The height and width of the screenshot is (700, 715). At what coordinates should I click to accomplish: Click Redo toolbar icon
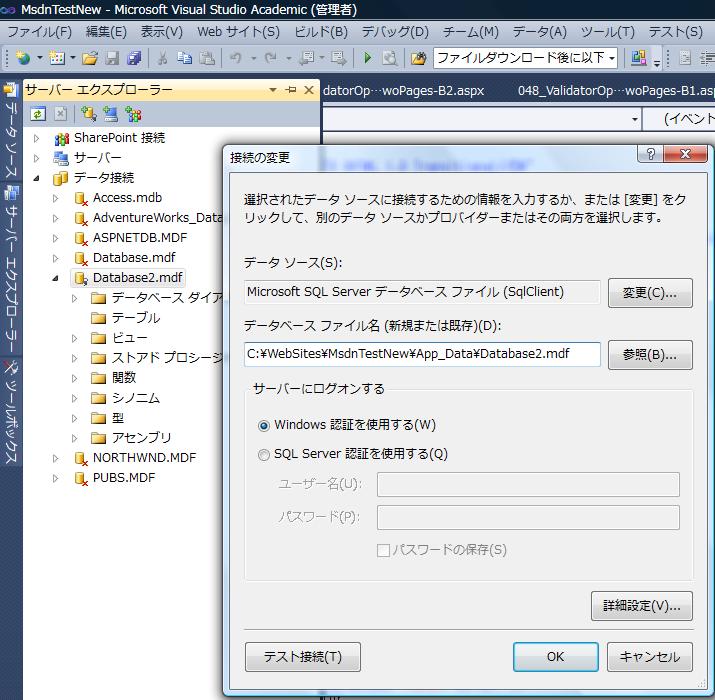coord(271,58)
